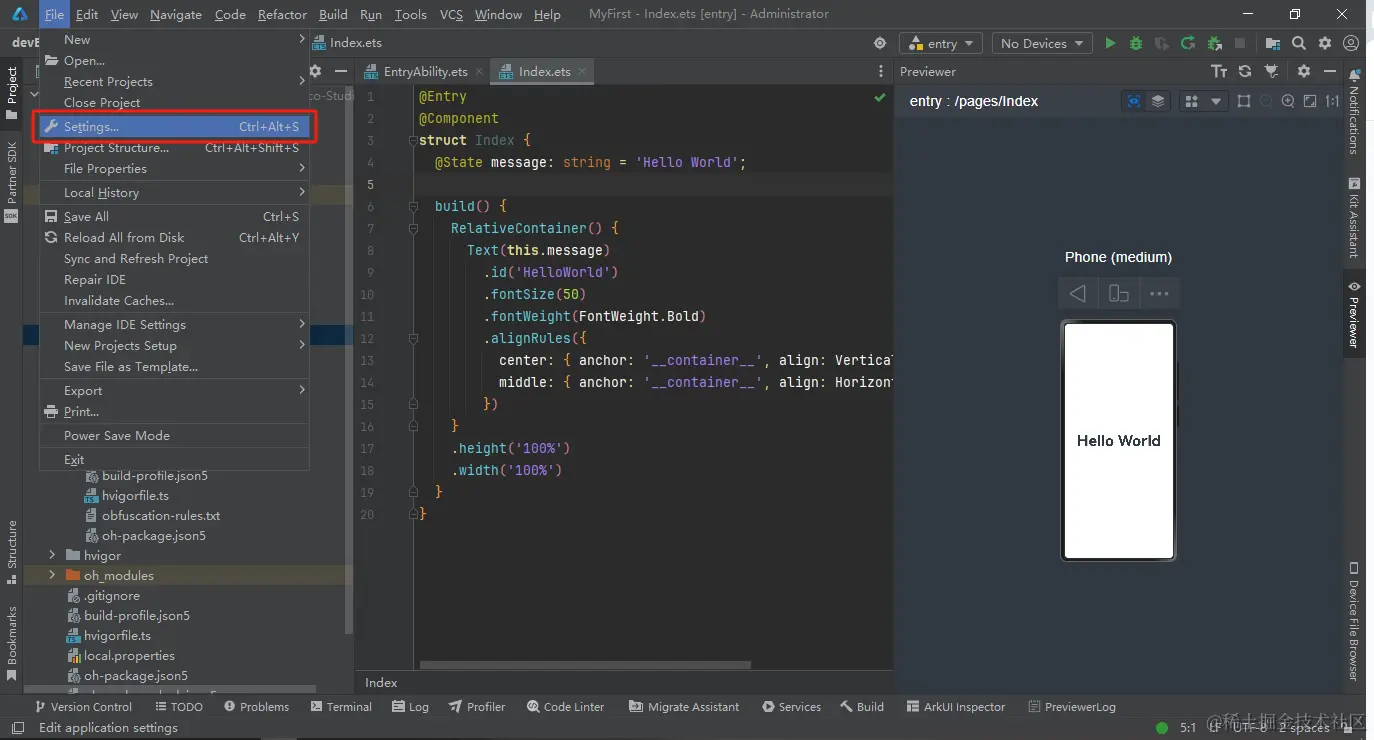Viewport: 1374px width, 740px height.
Task: Select local.properties in project tree
Action: tap(129, 656)
